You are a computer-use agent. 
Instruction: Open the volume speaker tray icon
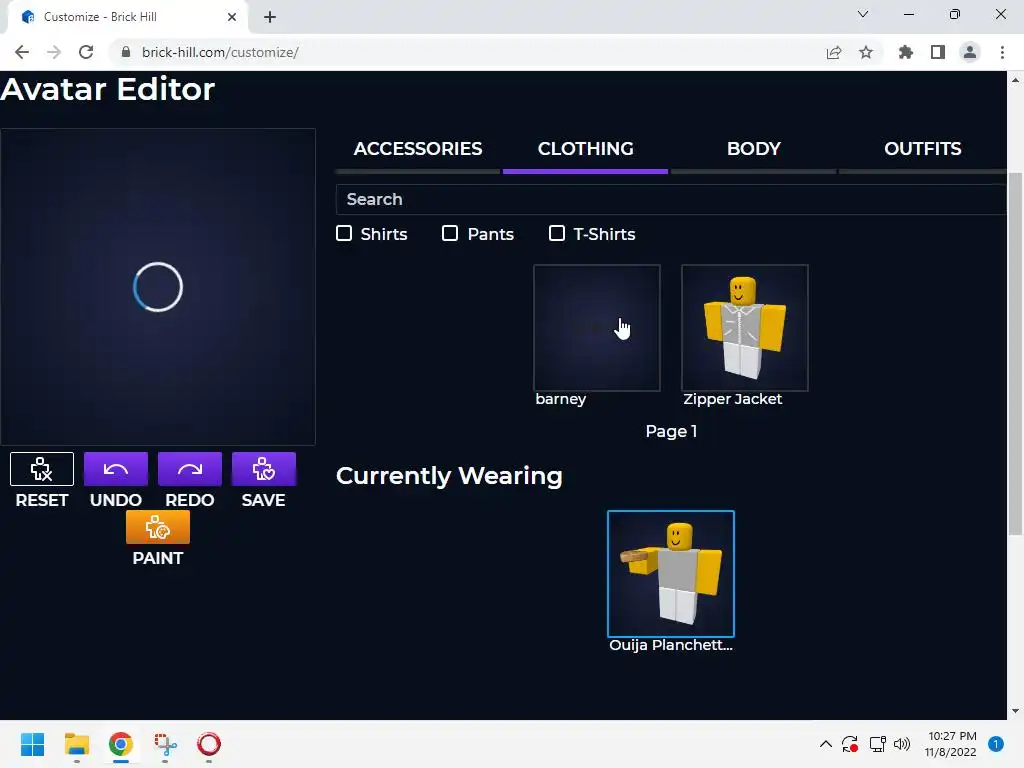pos(902,744)
